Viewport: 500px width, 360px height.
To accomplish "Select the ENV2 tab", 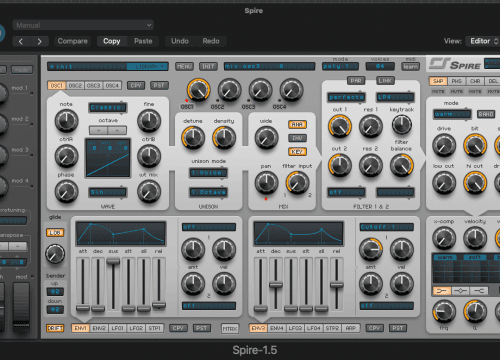I will point(99,328).
